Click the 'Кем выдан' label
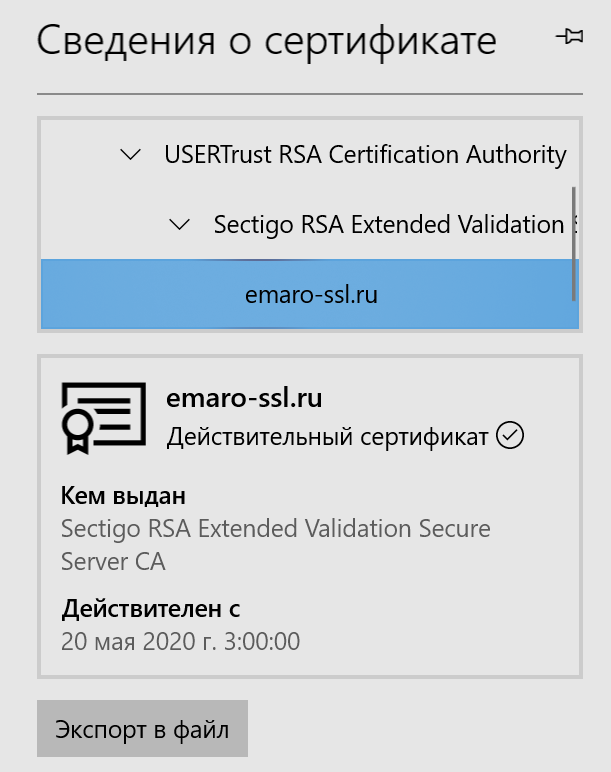The image size is (611, 772). coord(123,496)
